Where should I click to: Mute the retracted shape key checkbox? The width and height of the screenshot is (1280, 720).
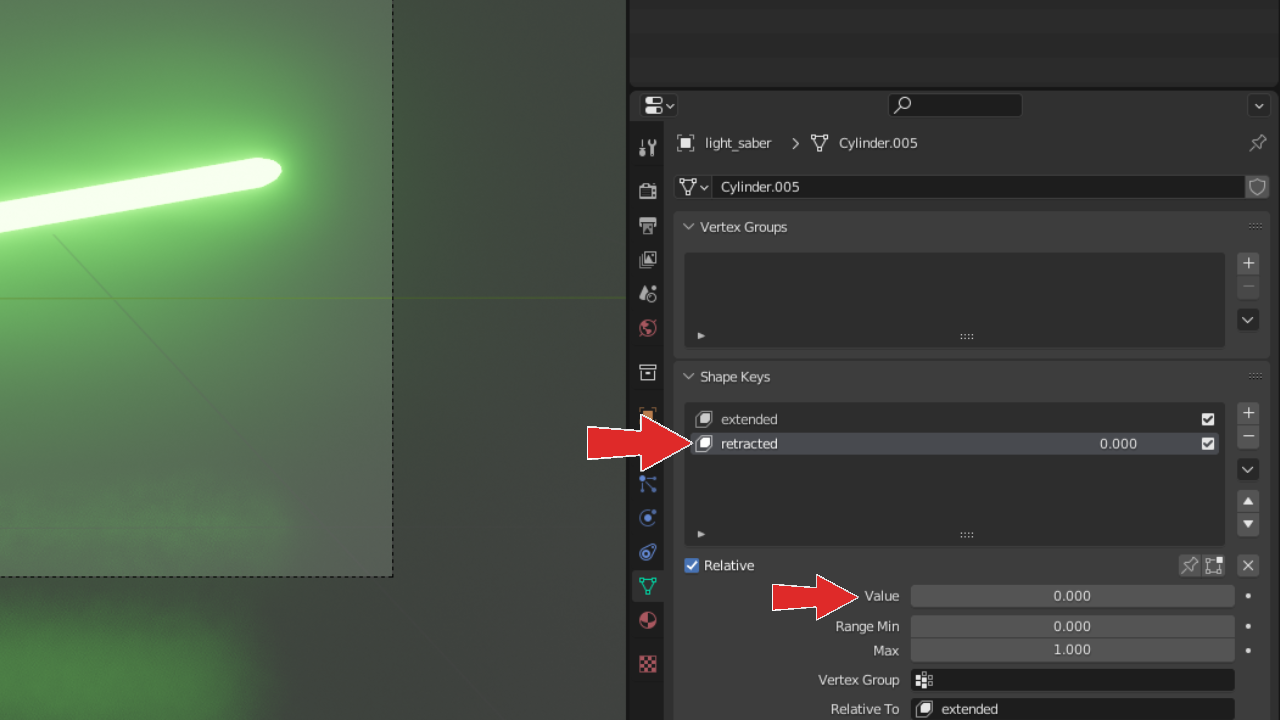[1208, 444]
